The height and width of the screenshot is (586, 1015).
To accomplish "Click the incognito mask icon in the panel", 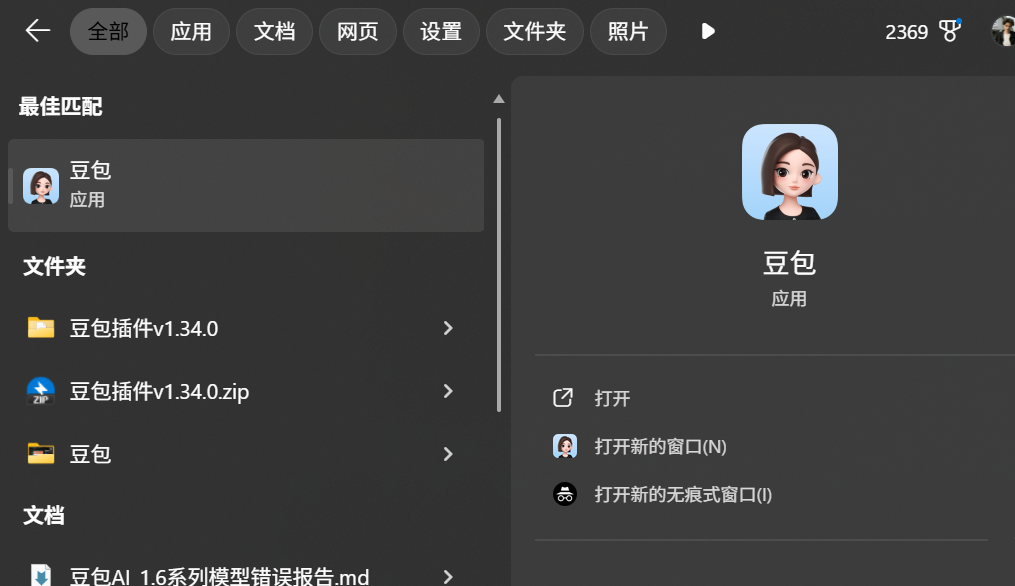I will pos(565,494).
